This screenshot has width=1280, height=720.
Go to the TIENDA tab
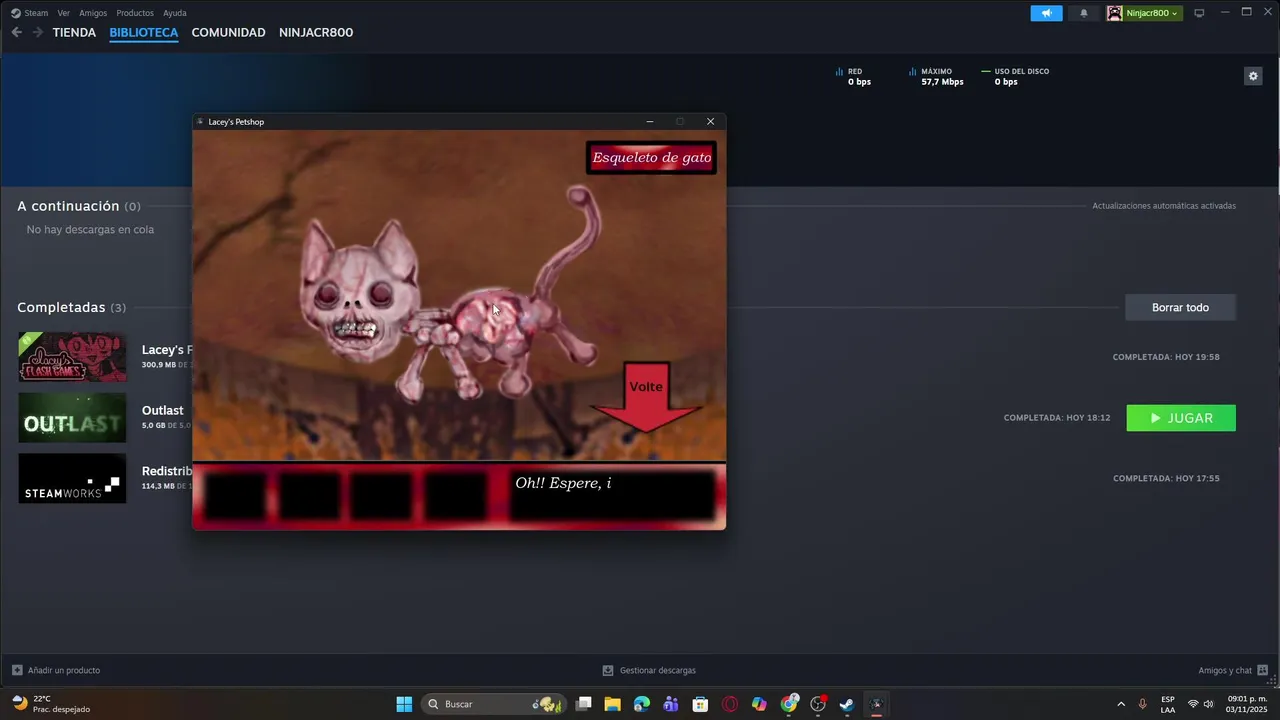point(74,32)
